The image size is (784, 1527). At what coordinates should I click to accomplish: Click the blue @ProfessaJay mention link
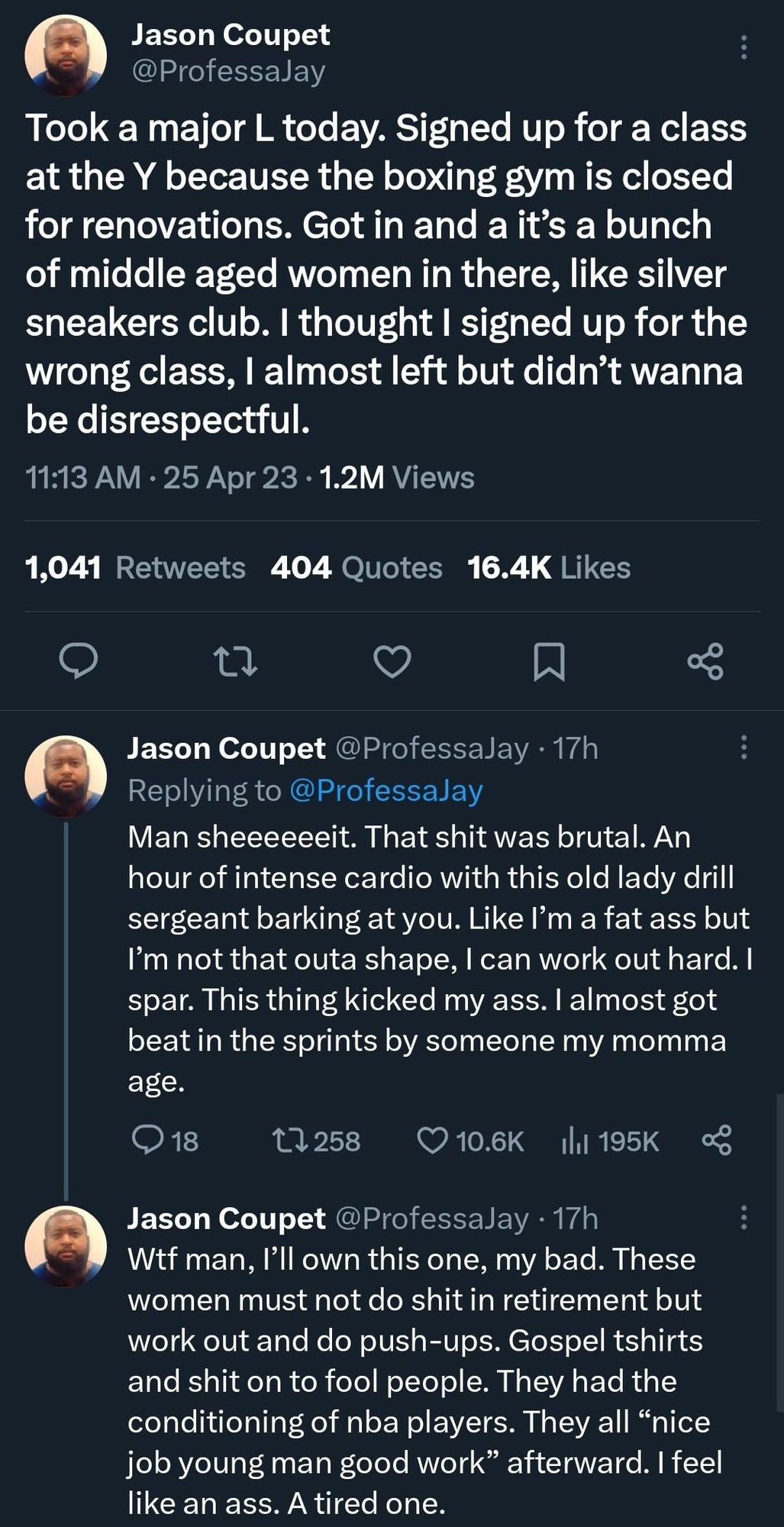pos(386,790)
